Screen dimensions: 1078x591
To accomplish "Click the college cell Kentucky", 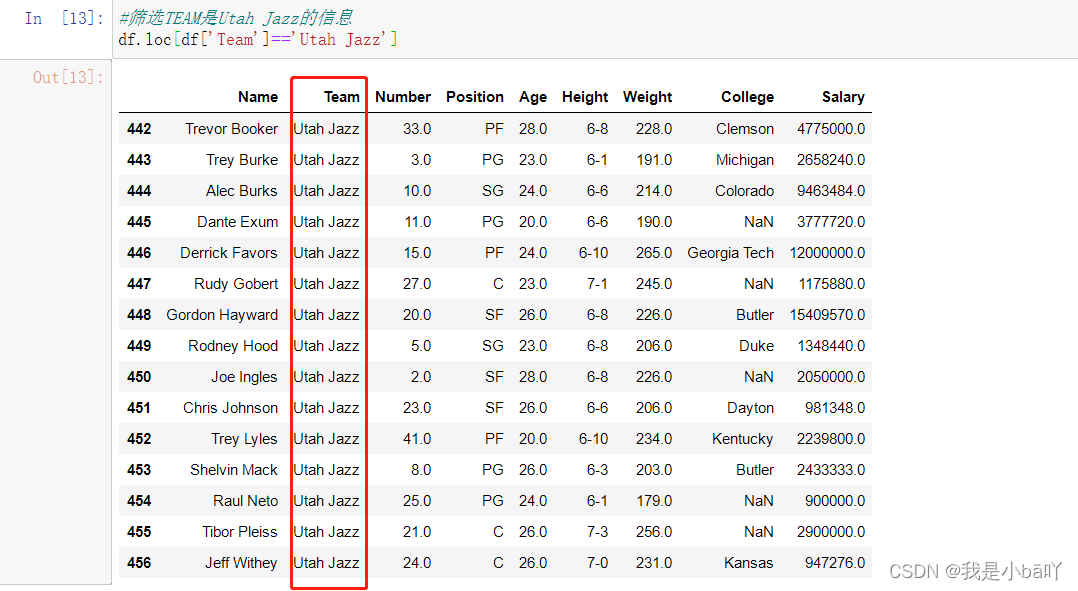I will coord(742,438).
